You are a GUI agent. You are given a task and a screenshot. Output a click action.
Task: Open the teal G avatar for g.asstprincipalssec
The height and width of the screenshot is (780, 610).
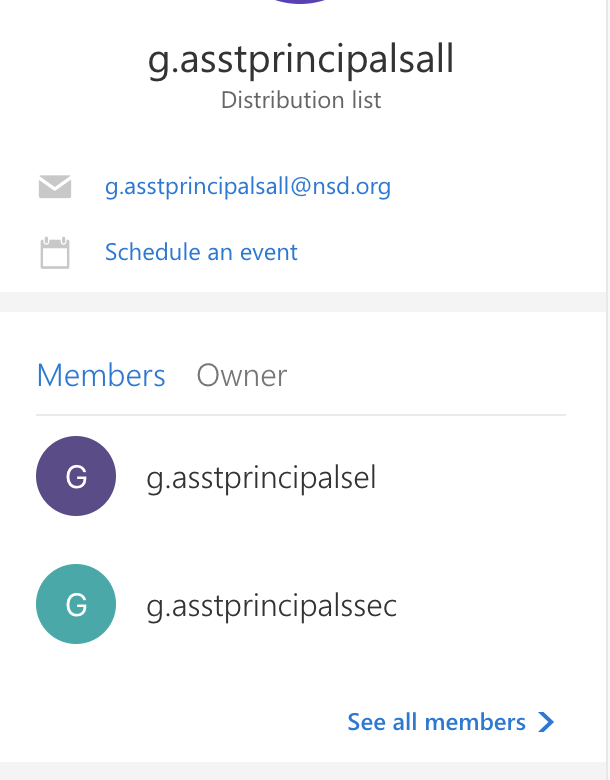pyautogui.click(x=76, y=604)
